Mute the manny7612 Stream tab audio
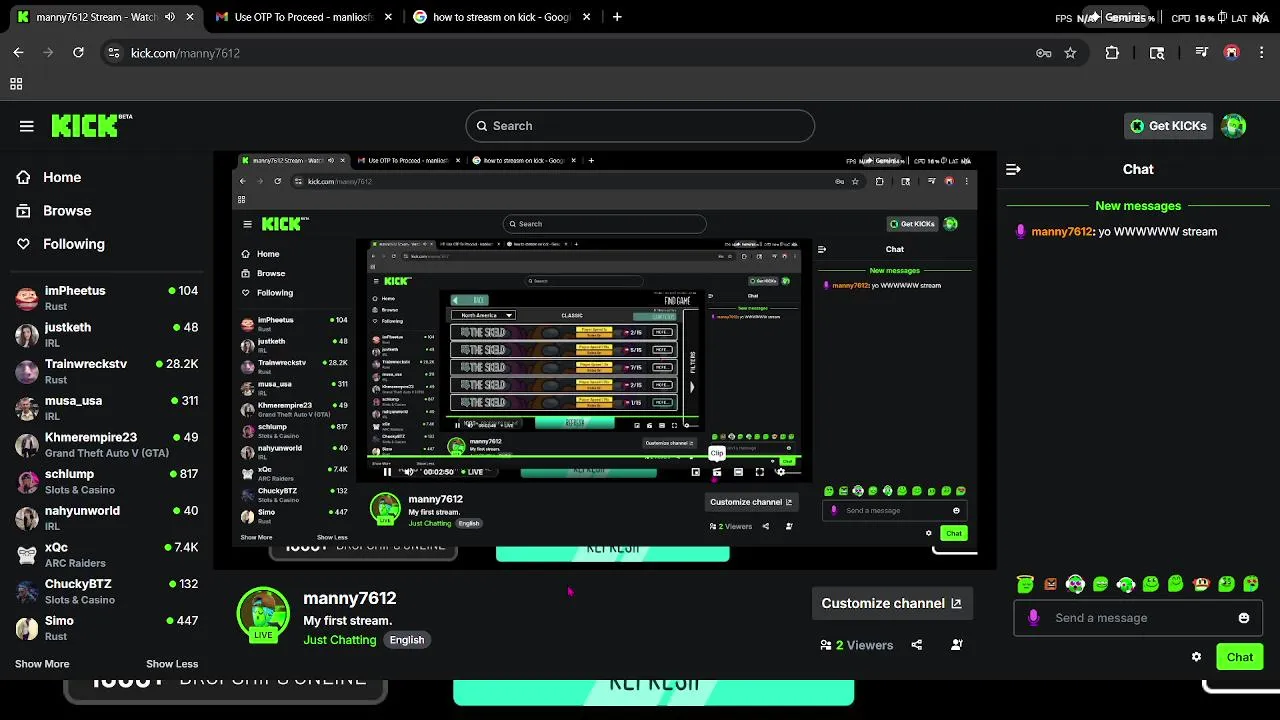Screen dimensions: 1280x720 [169, 17]
